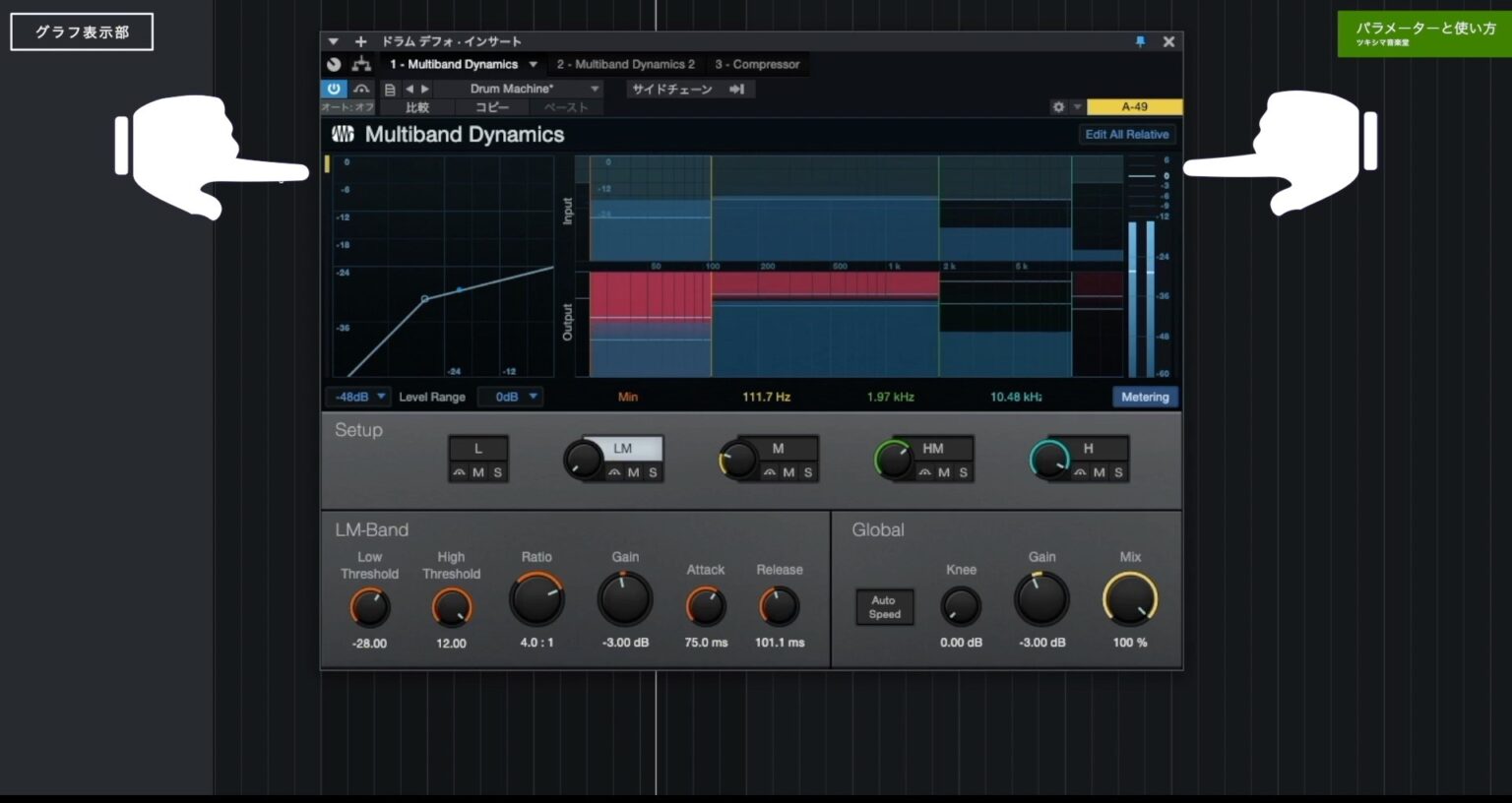Screen dimensions: 1512x803
Task: Enable Auto Speed in the Global section
Action: (x=883, y=607)
